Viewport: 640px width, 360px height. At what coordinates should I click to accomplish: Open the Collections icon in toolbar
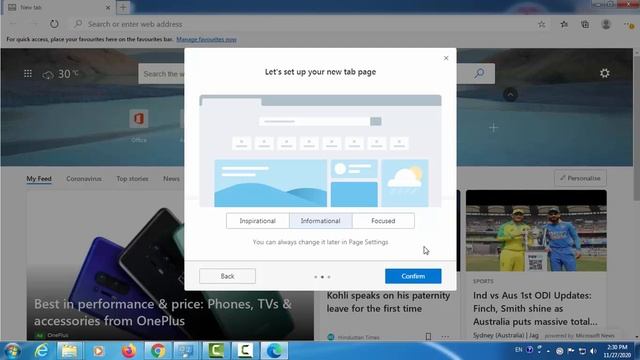pyautogui.click(x=585, y=24)
